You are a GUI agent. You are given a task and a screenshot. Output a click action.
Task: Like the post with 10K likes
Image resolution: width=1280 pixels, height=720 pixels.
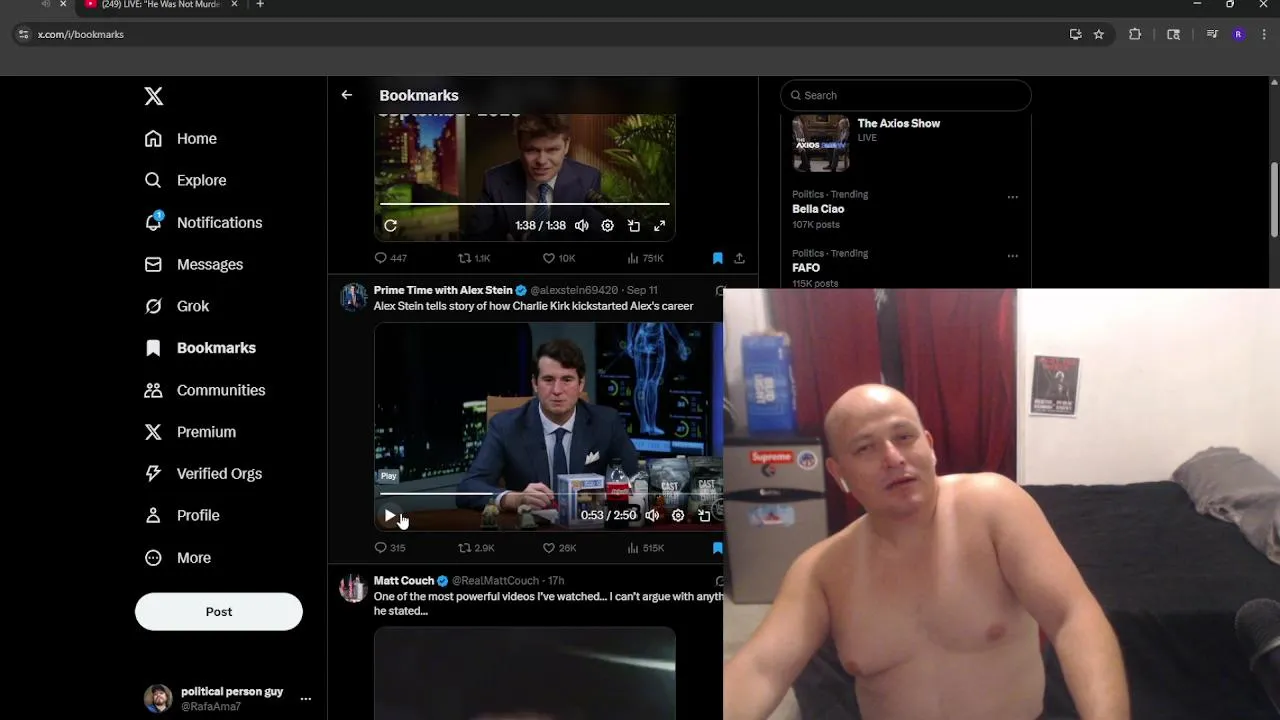point(558,258)
